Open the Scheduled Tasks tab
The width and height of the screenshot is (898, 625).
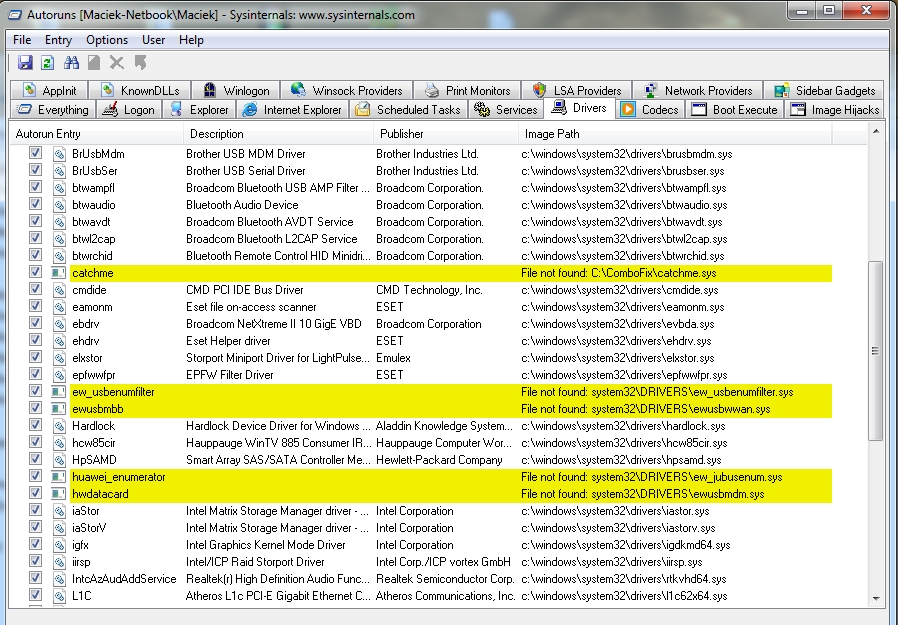(408, 109)
